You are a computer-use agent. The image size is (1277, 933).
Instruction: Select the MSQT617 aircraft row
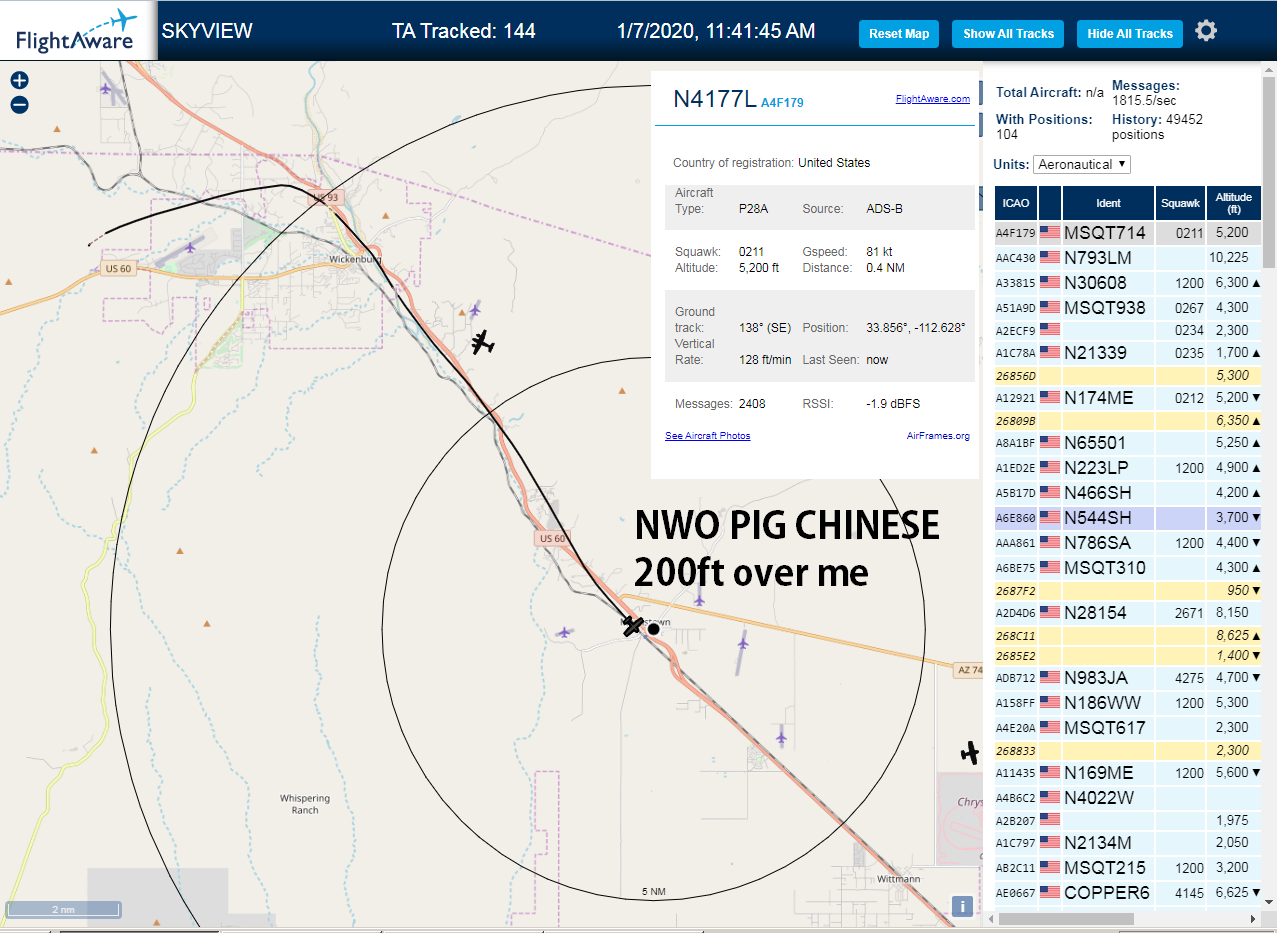tap(1128, 727)
